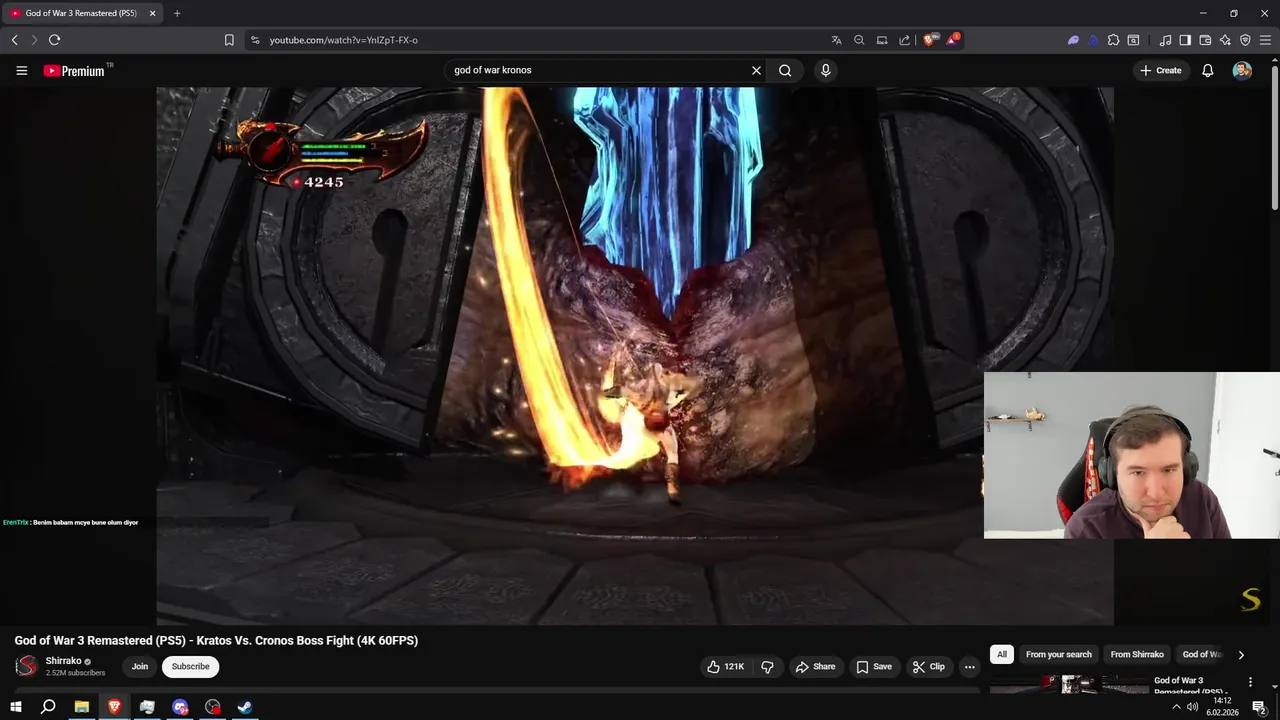
Task: Open volume control in tray
Action: 1192,707
